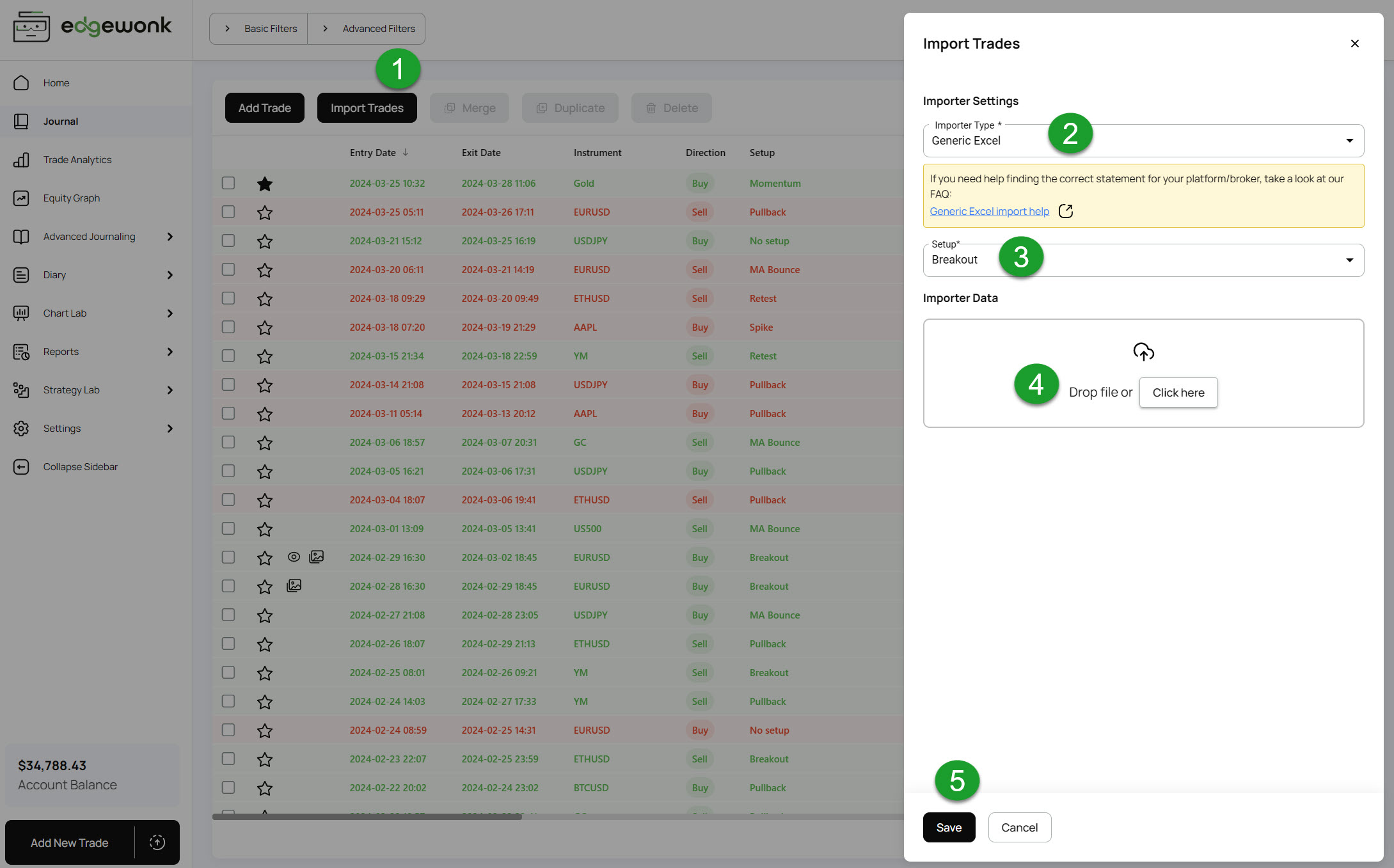Click the file upload cloud icon in Importer Data
The height and width of the screenshot is (868, 1394).
1143,351
